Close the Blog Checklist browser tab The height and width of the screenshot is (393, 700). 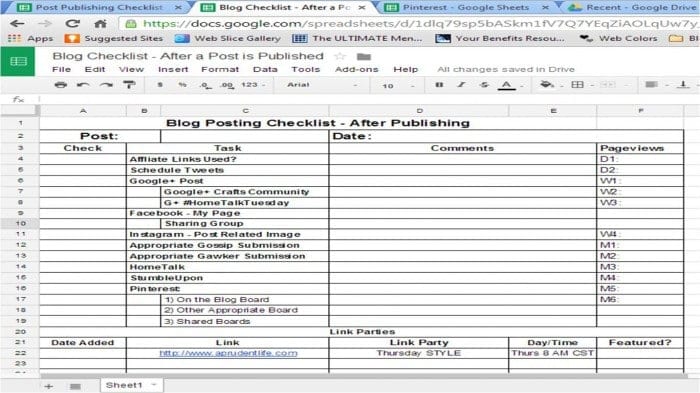[x=362, y=8]
